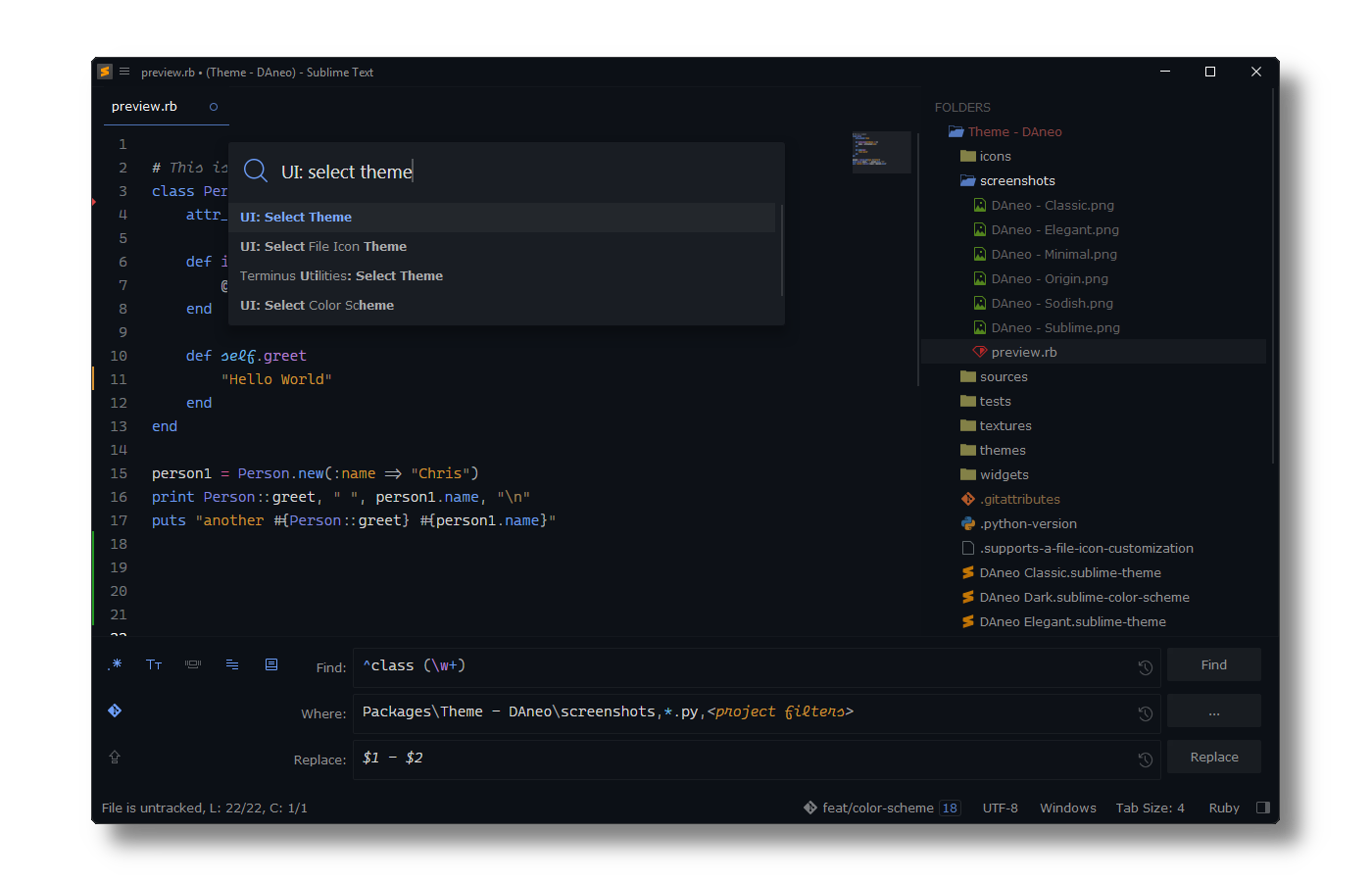Toggle regular expression search
The image size is (1372, 882).
[115, 664]
